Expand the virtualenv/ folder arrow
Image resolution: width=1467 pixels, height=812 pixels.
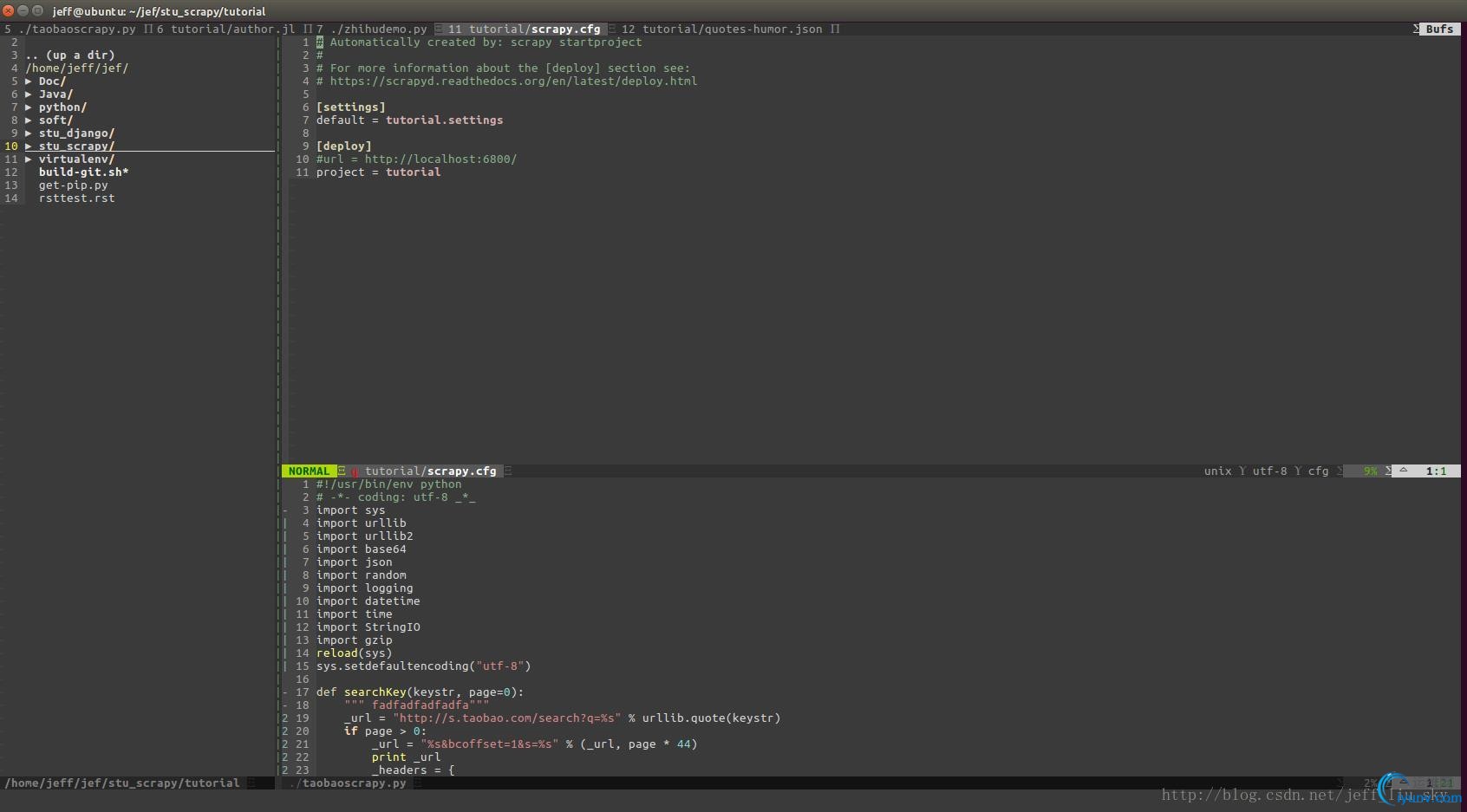tap(29, 159)
